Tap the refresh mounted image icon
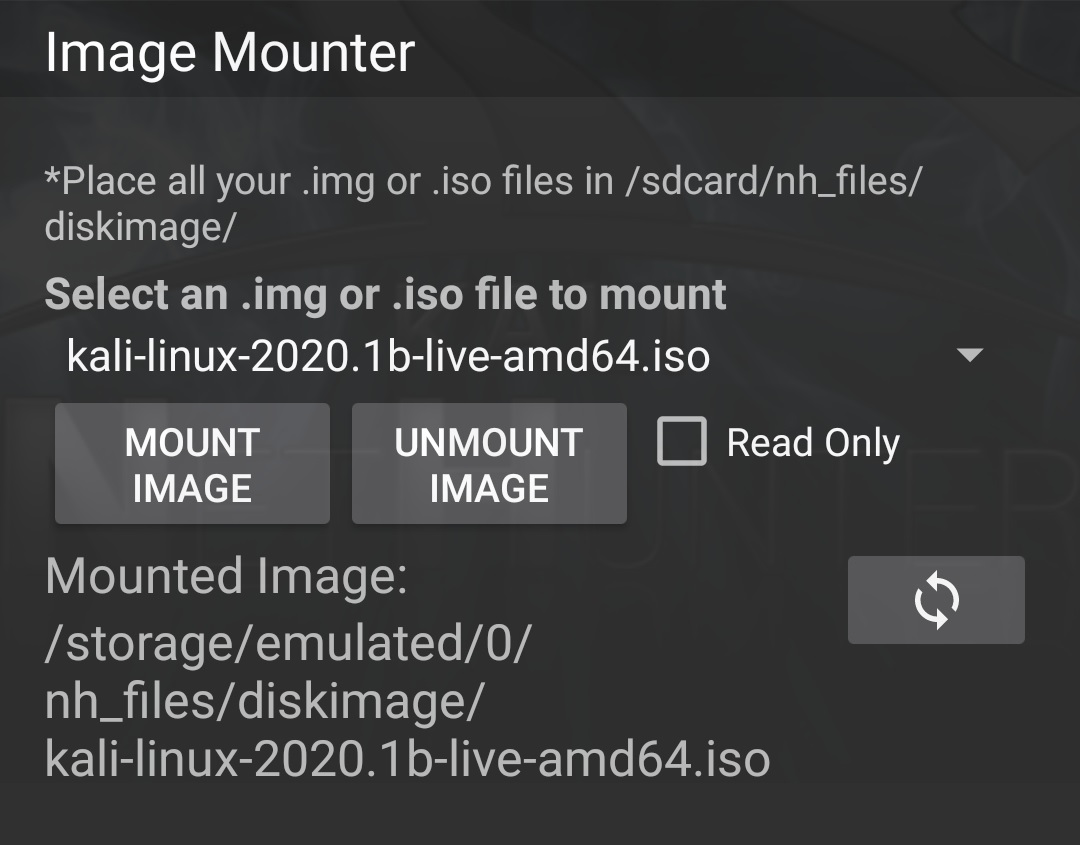 click(x=935, y=600)
